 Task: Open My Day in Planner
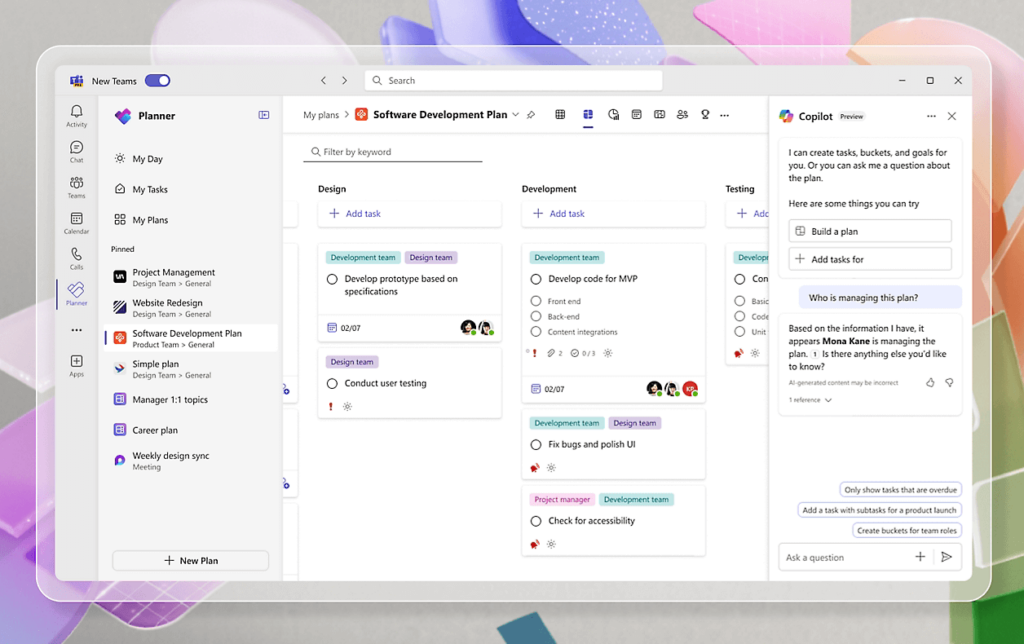[191, 159]
